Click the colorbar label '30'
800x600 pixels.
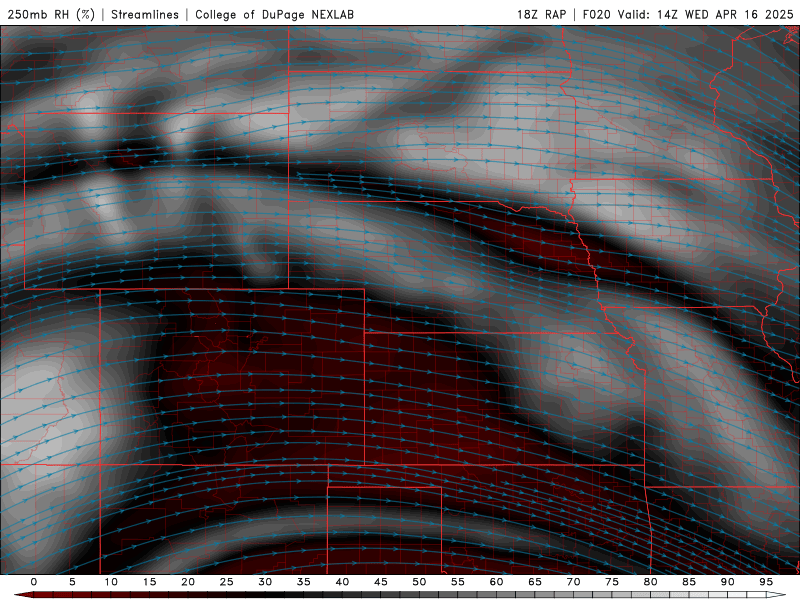265,582
